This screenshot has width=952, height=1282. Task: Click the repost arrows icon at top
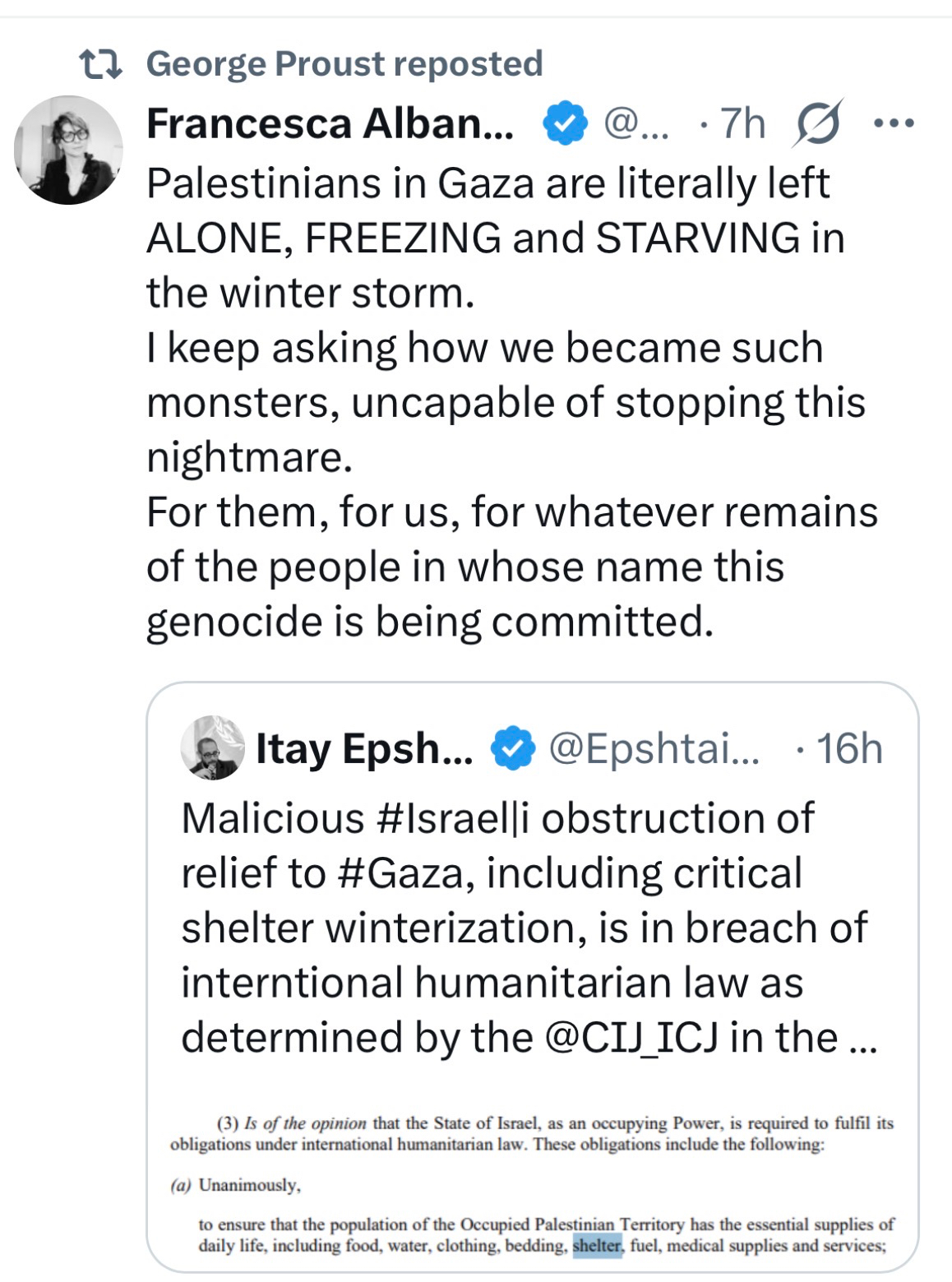click(x=100, y=64)
